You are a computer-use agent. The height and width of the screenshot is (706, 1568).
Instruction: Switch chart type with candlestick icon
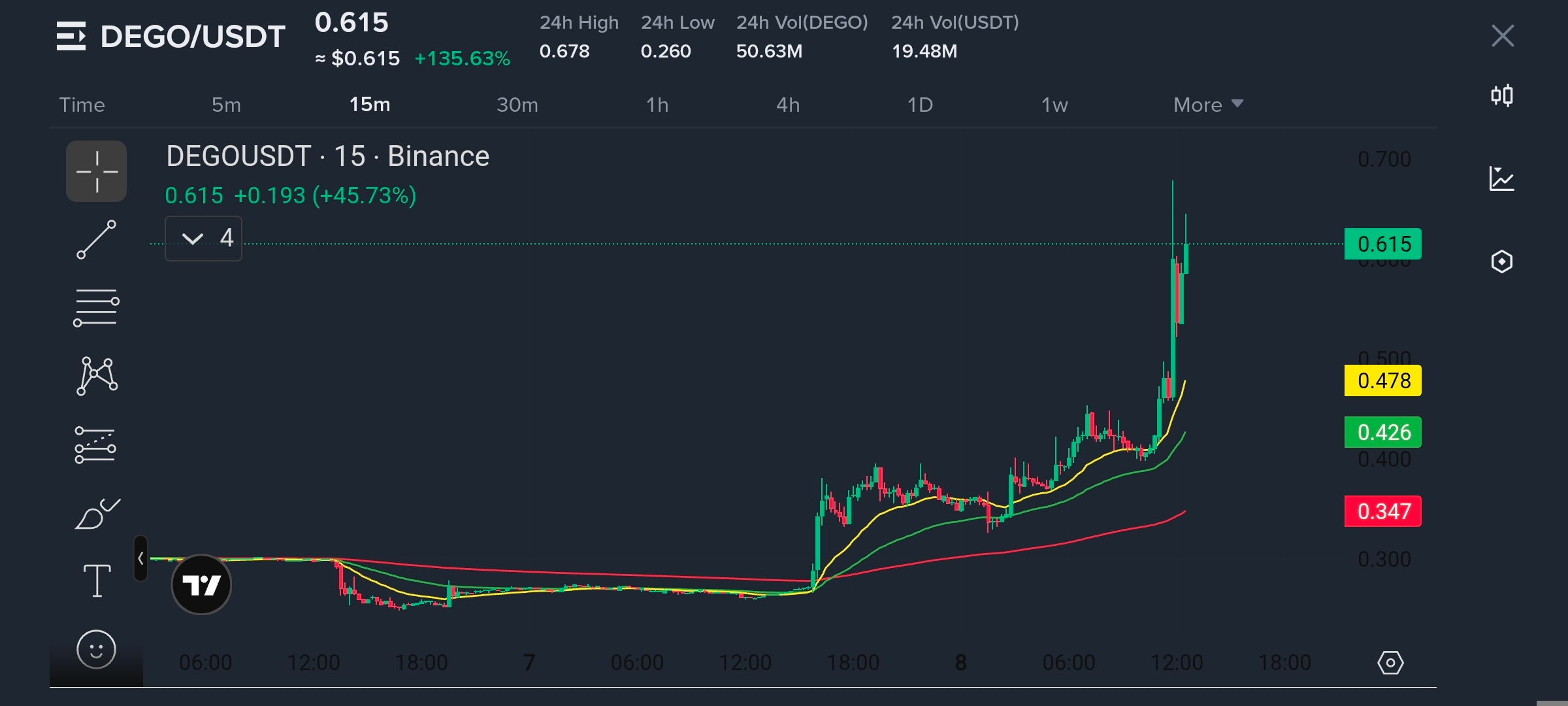pyautogui.click(x=1501, y=96)
